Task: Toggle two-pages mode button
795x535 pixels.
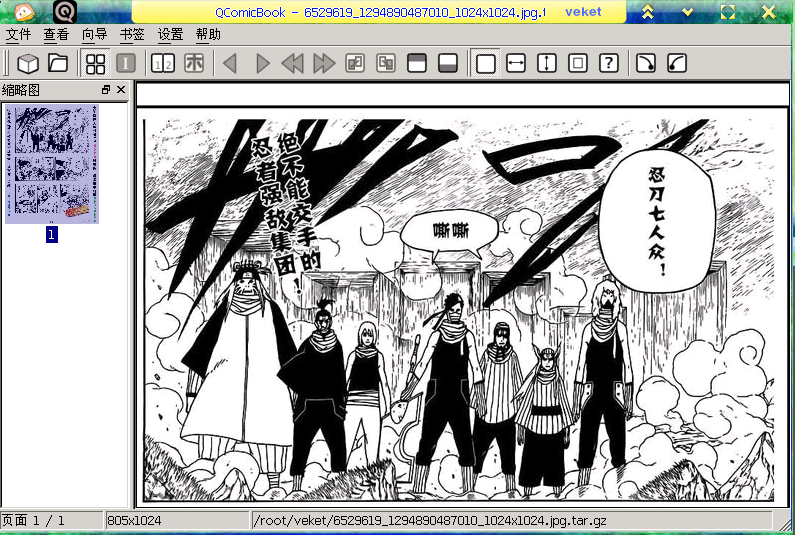Action: (163, 63)
